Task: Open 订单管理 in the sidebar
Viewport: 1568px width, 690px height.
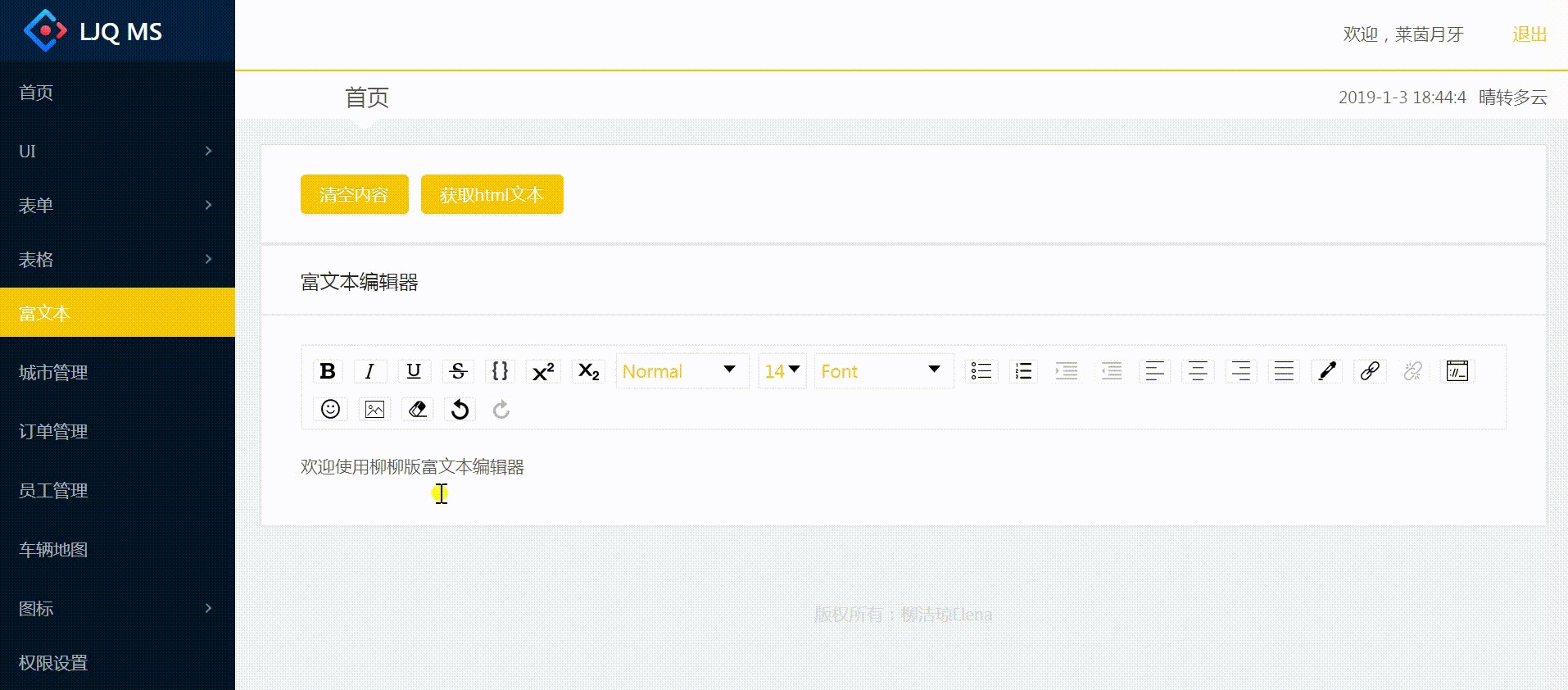Action: pyautogui.click(x=117, y=431)
